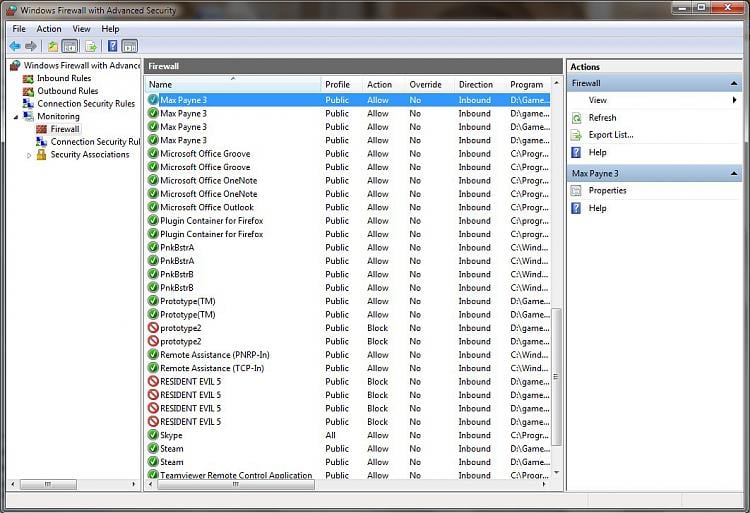Open the Action menu
The height and width of the screenshot is (513, 750).
49,29
